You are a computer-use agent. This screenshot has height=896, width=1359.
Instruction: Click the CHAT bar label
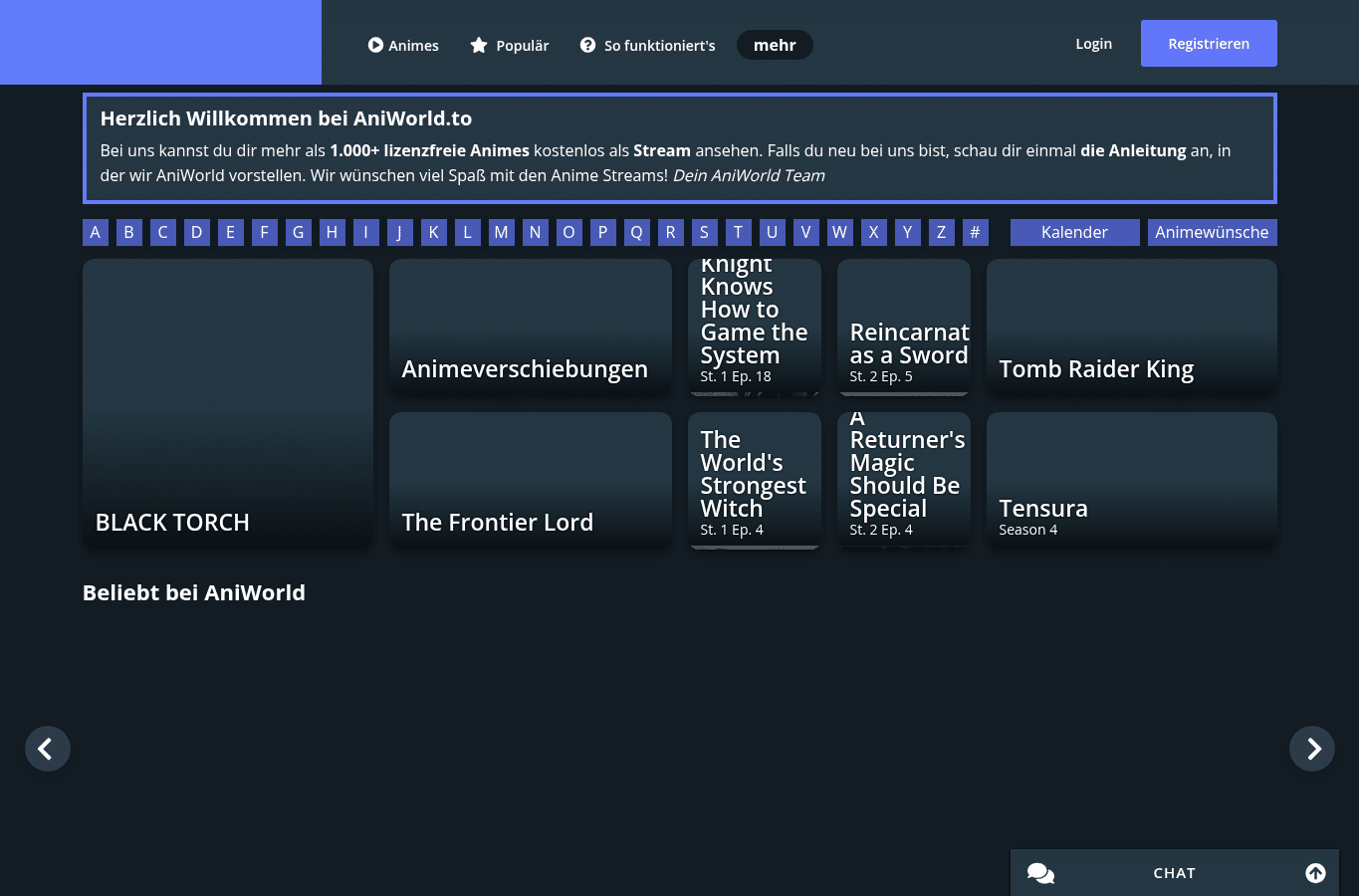click(1175, 873)
